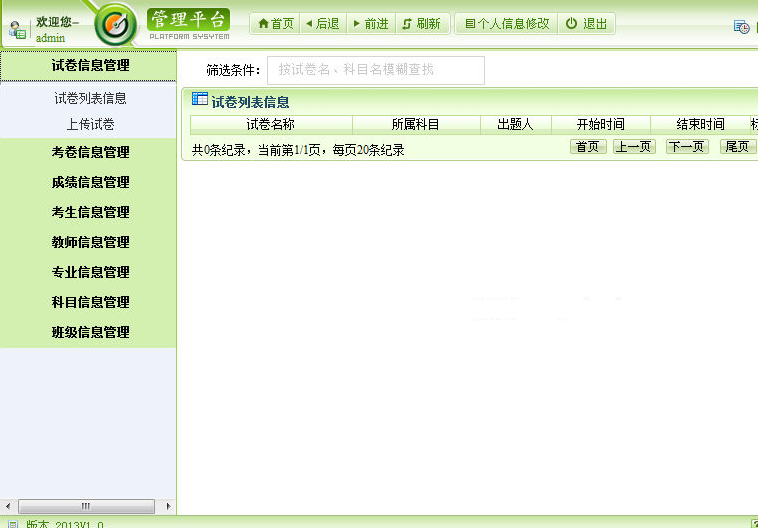758x528 pixels.
Task: Click the sidebar scrollbar left arrow
Action: click(x=8, y=506)
